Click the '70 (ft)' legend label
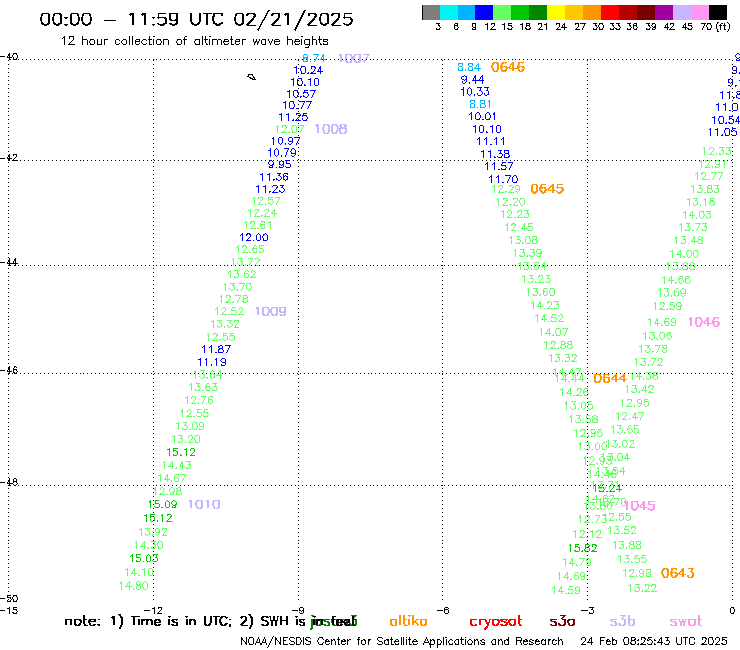This screenshot has height=650, width=740. pyautogui.click(x=715, y=27)
